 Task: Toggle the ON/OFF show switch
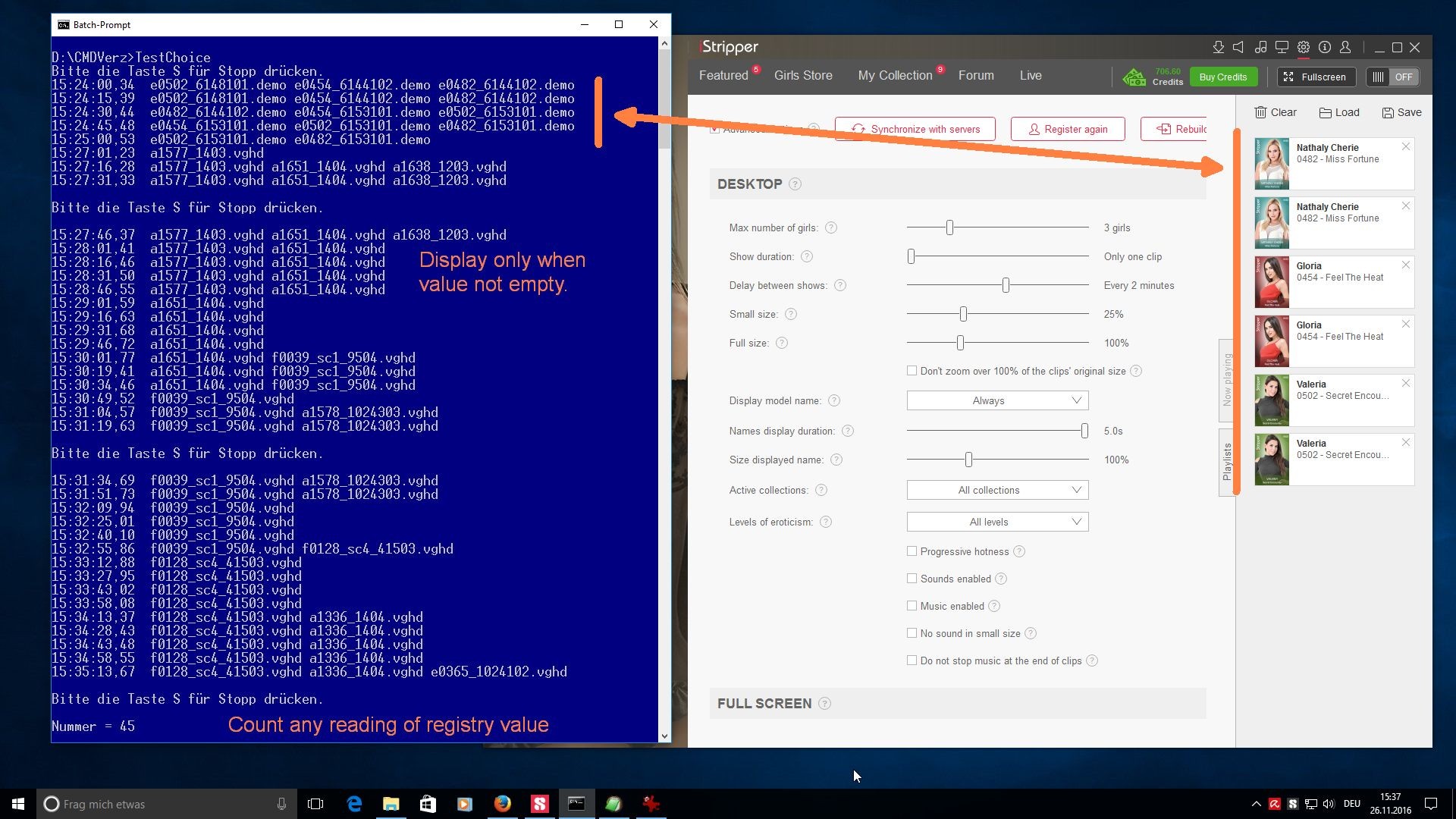[1392, 77]
